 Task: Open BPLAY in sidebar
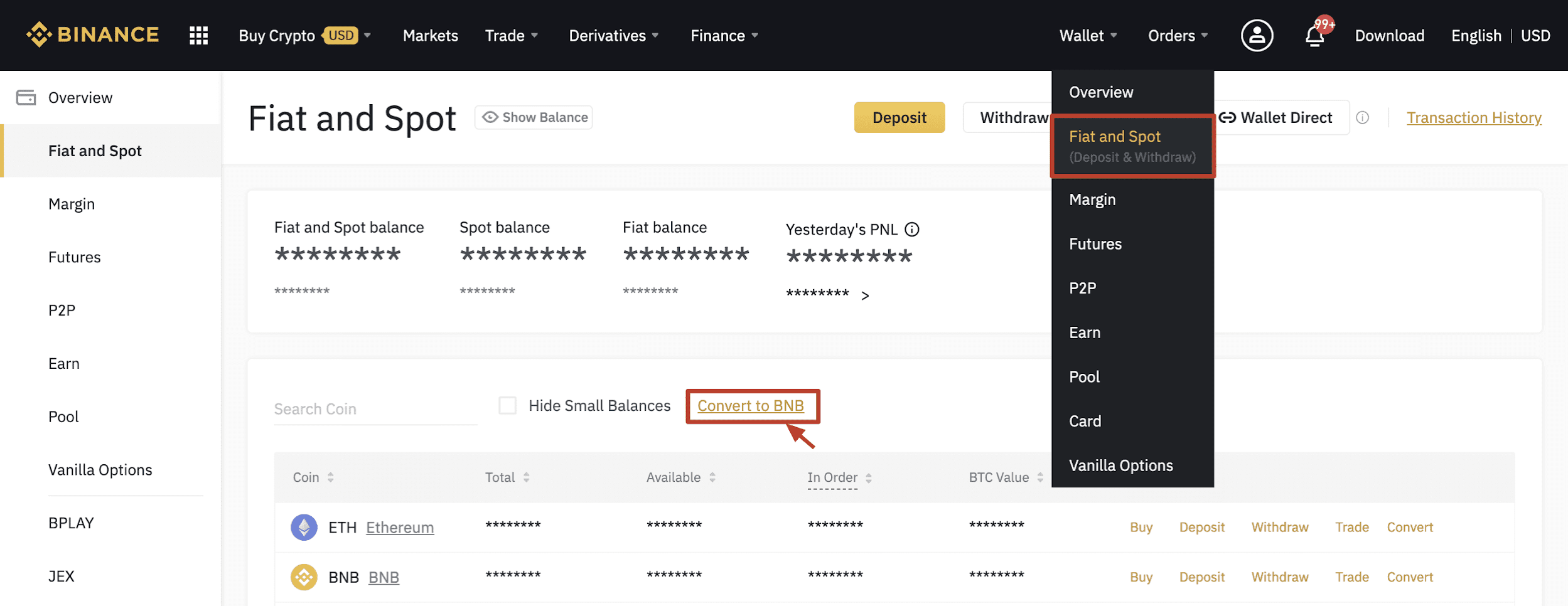click(110, 523)
